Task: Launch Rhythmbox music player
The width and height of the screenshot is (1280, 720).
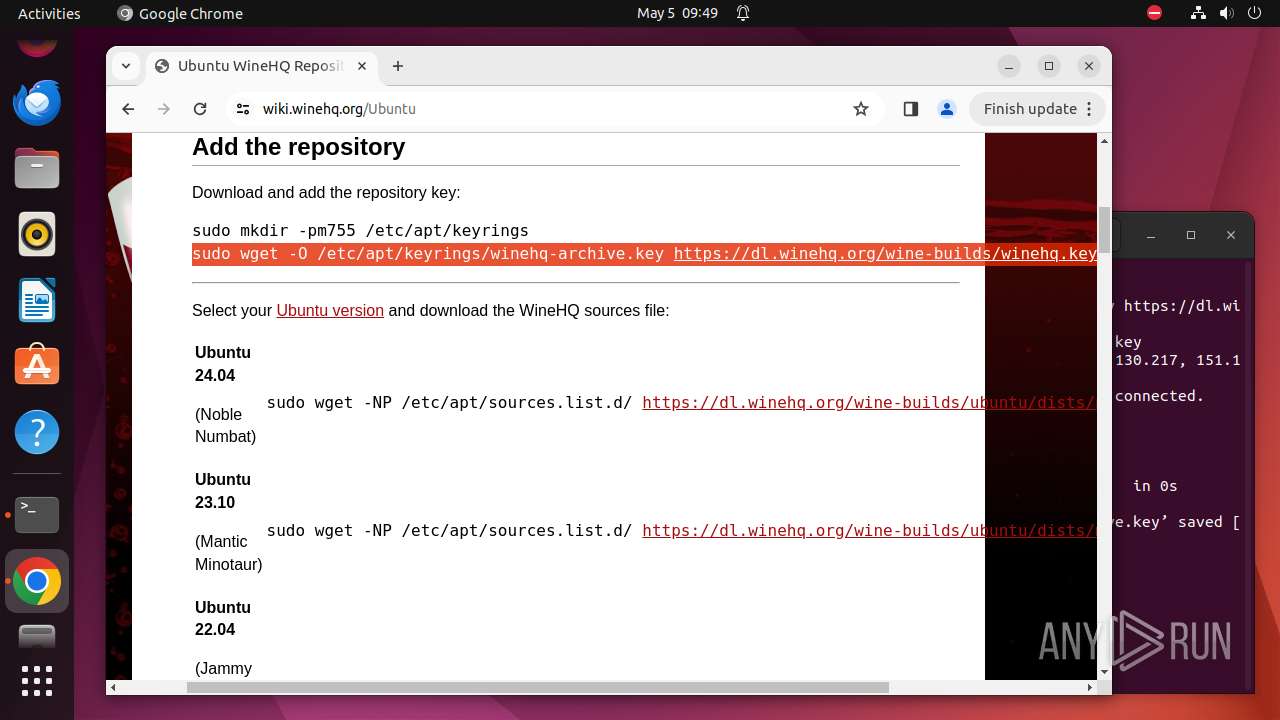Action: coord(37,234)
